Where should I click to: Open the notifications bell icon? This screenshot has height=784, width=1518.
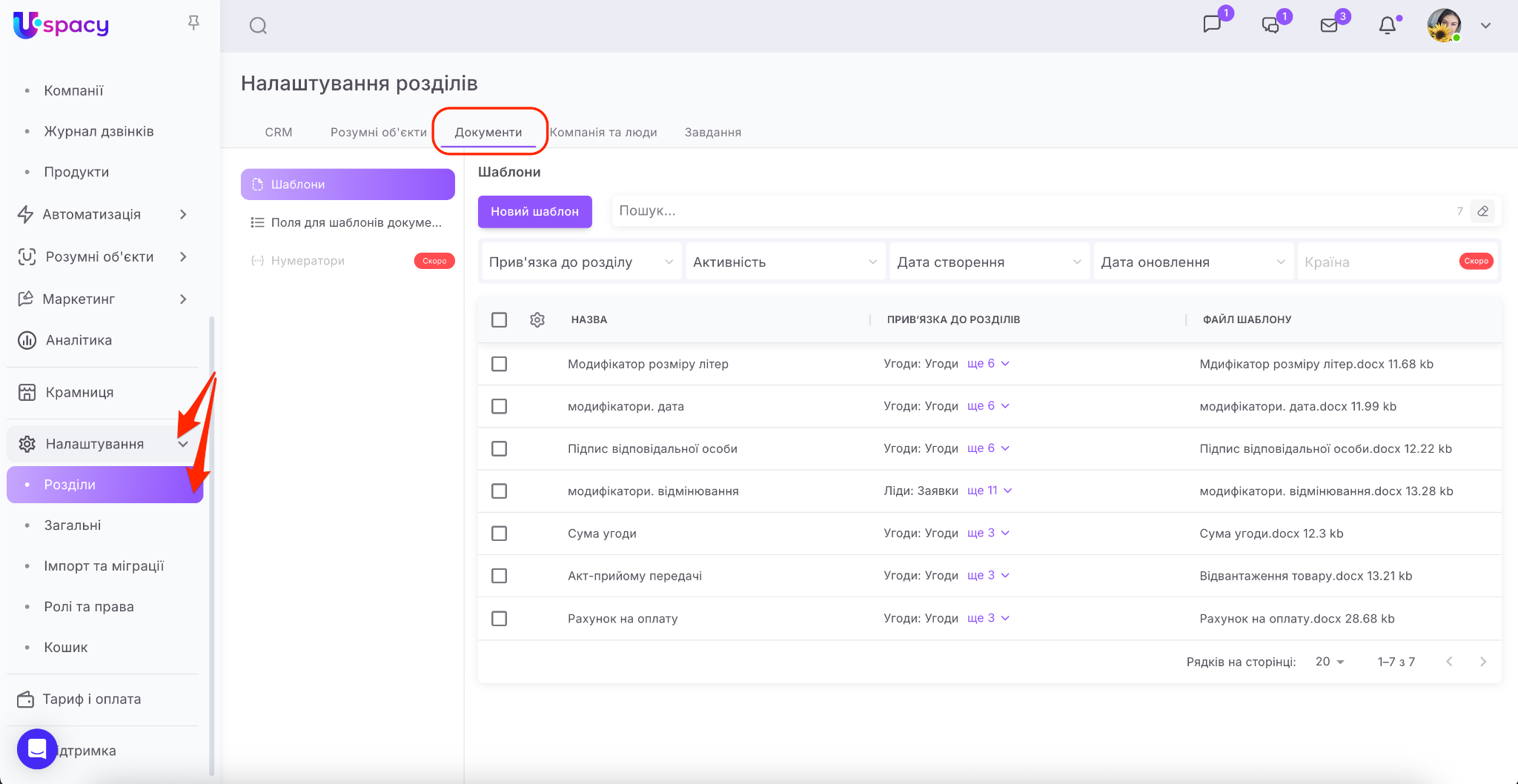point(1387,26)
